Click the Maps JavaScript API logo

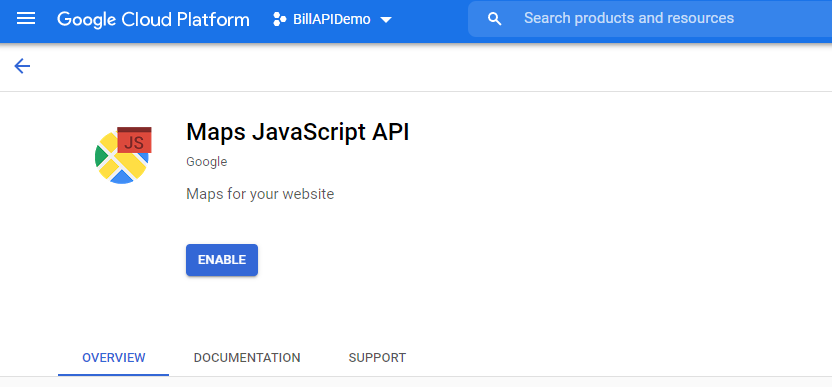pyautogui.click(x=123, y=156)
